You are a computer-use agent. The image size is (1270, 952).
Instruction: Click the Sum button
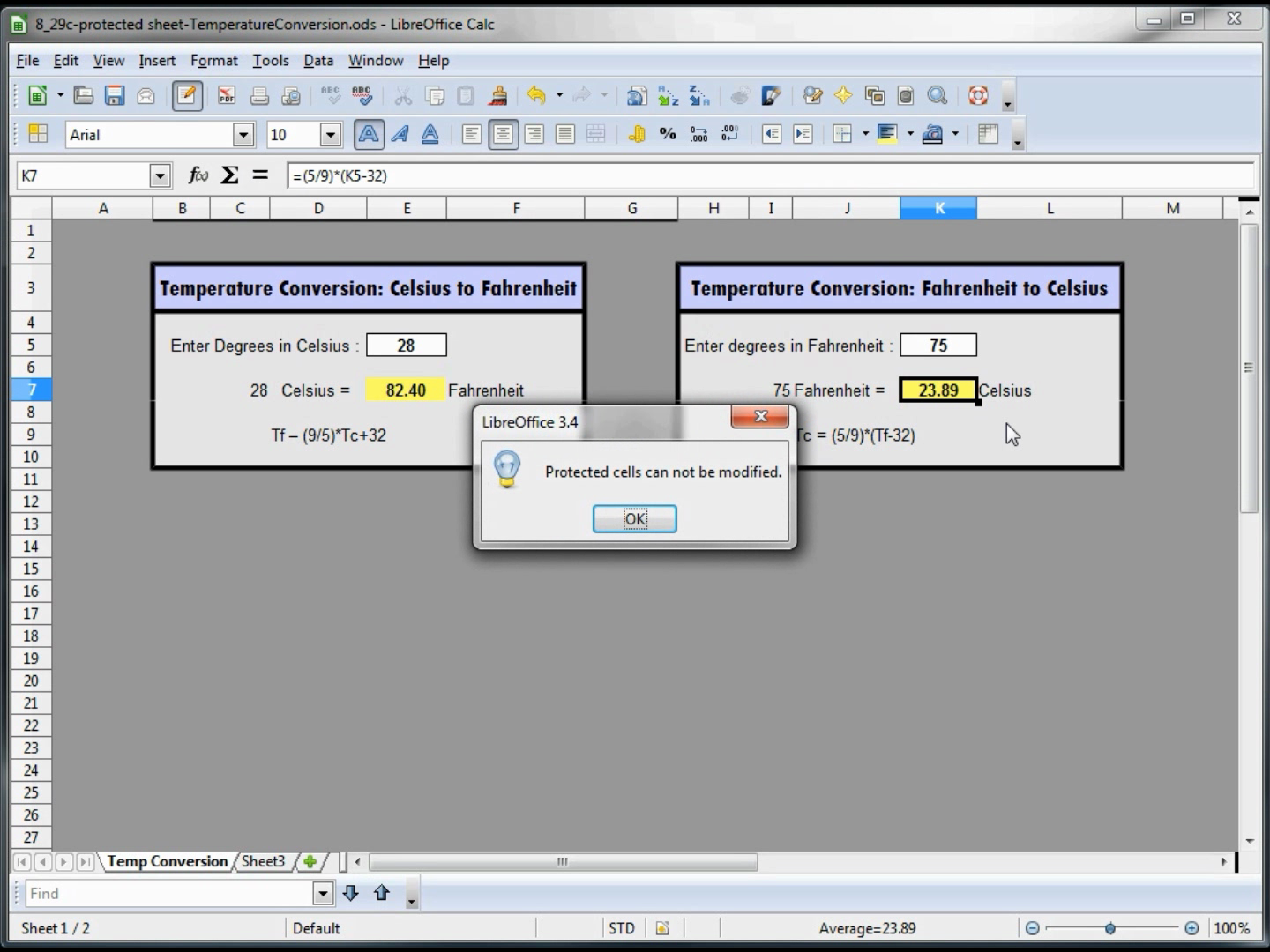pos(229,175)
